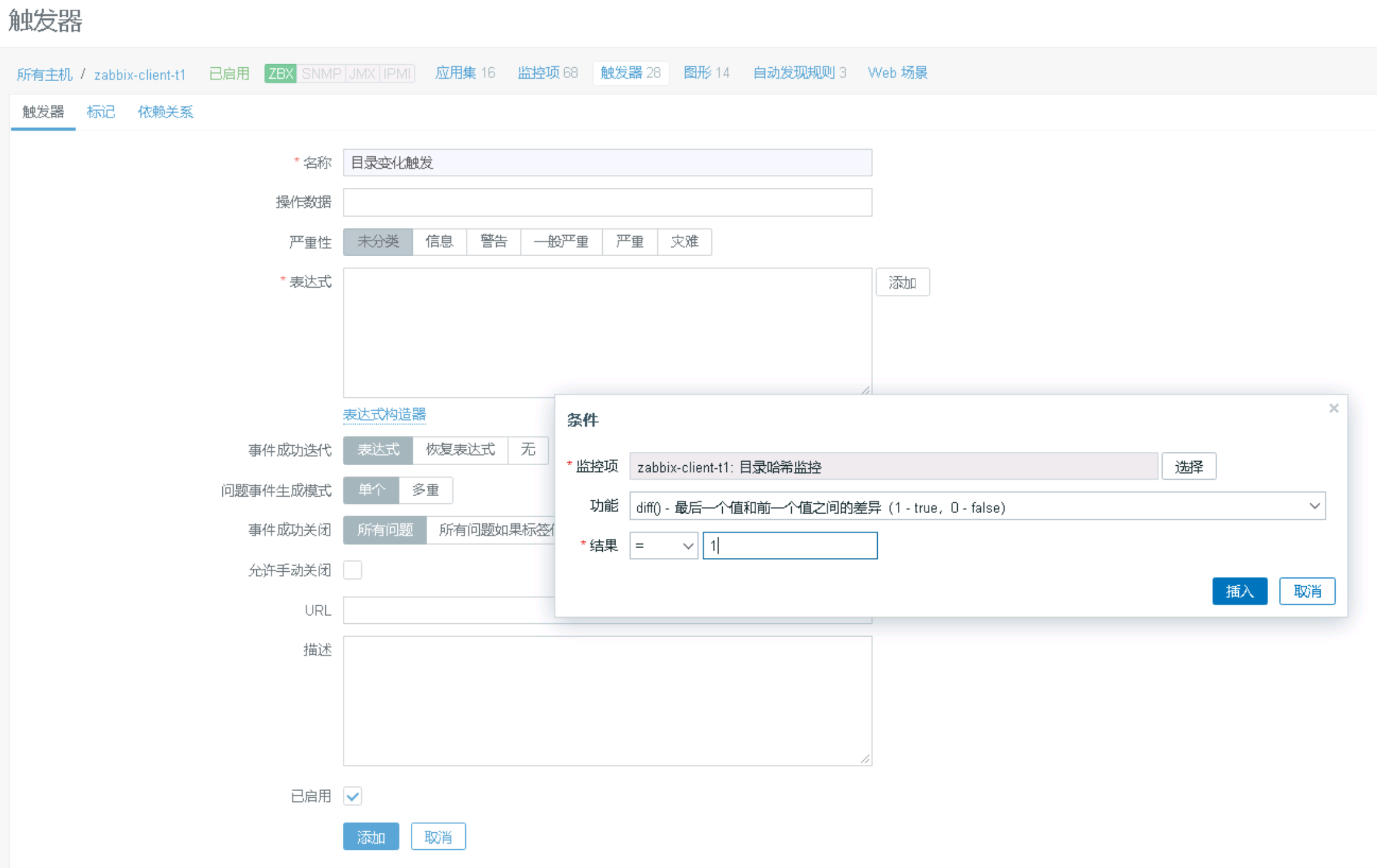The width and height of the screenshot is (1377, 868).
Task: Select severity 一般严重
Action: click(562, 242)
